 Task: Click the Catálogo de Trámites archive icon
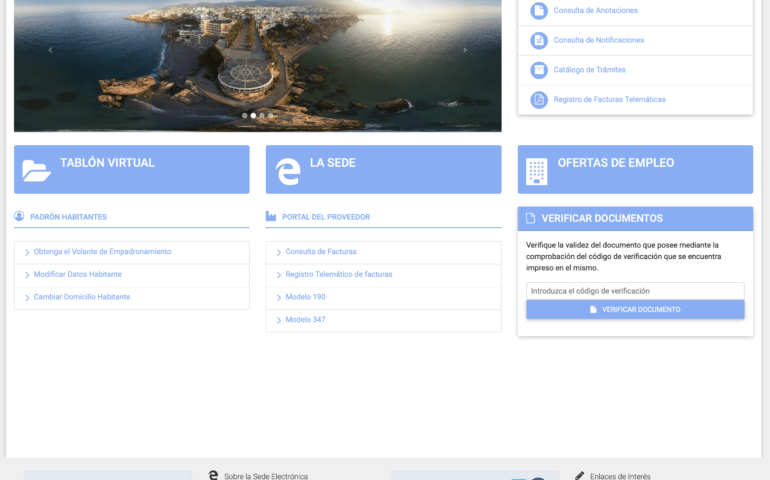click(539, 70)
